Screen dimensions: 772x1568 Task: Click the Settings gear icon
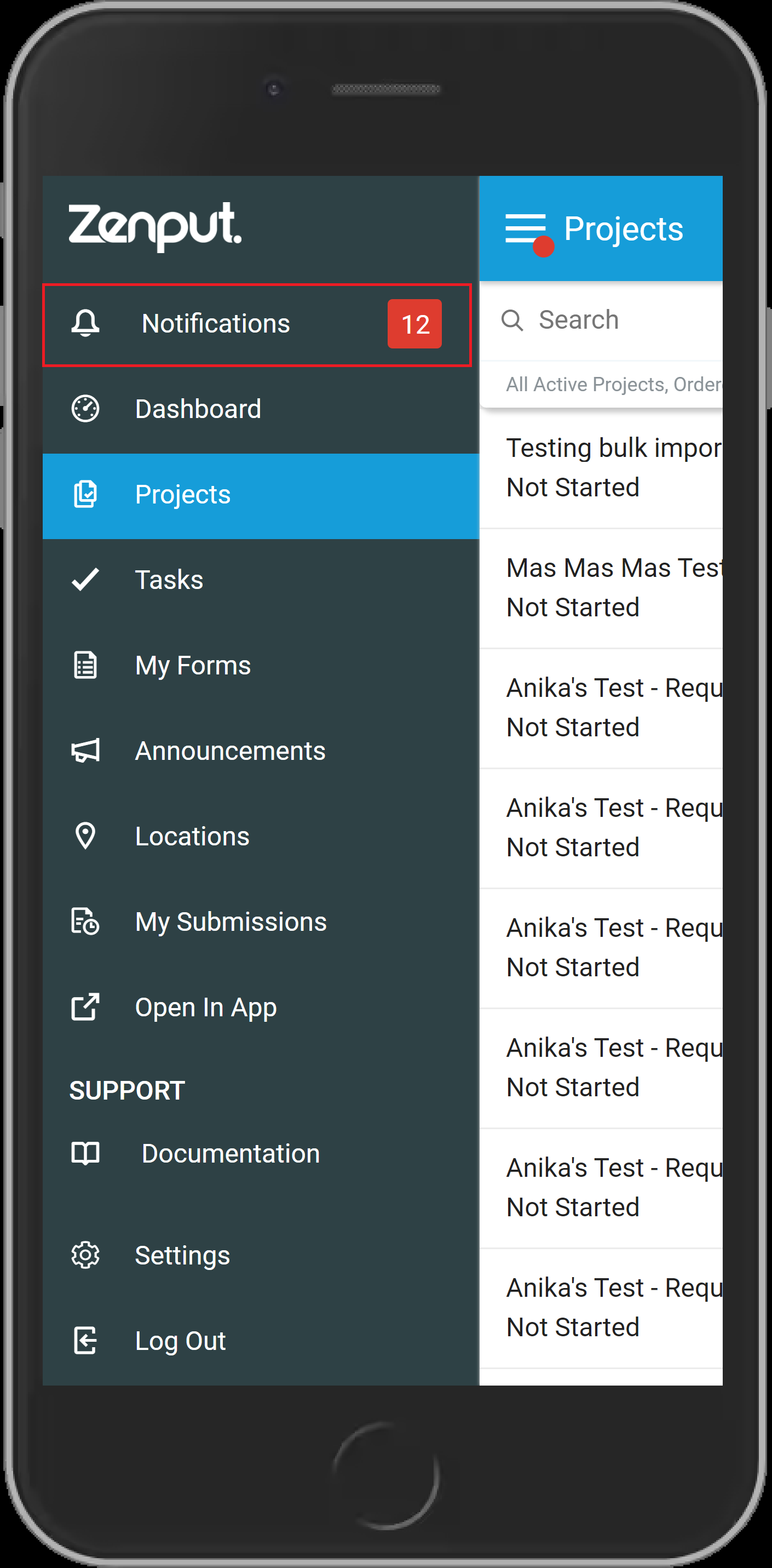[x=85, y=1255]
